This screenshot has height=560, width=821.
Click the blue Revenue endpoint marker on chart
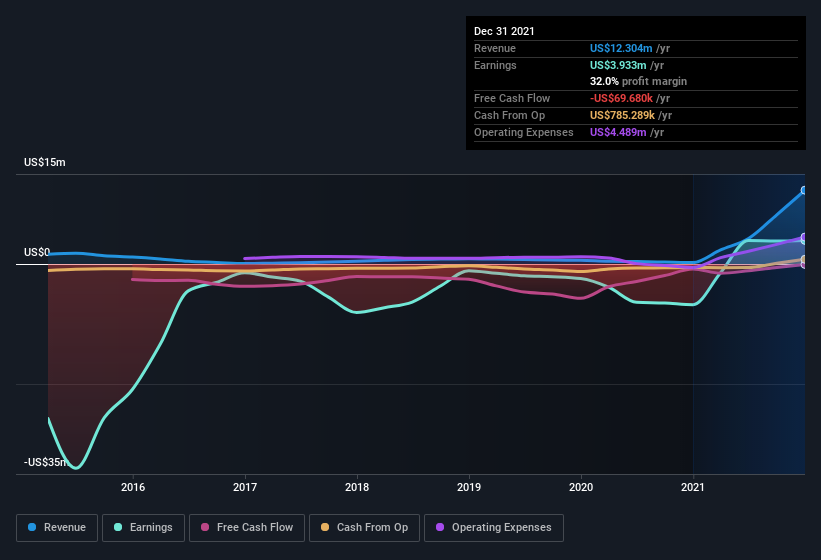(804, 191)
